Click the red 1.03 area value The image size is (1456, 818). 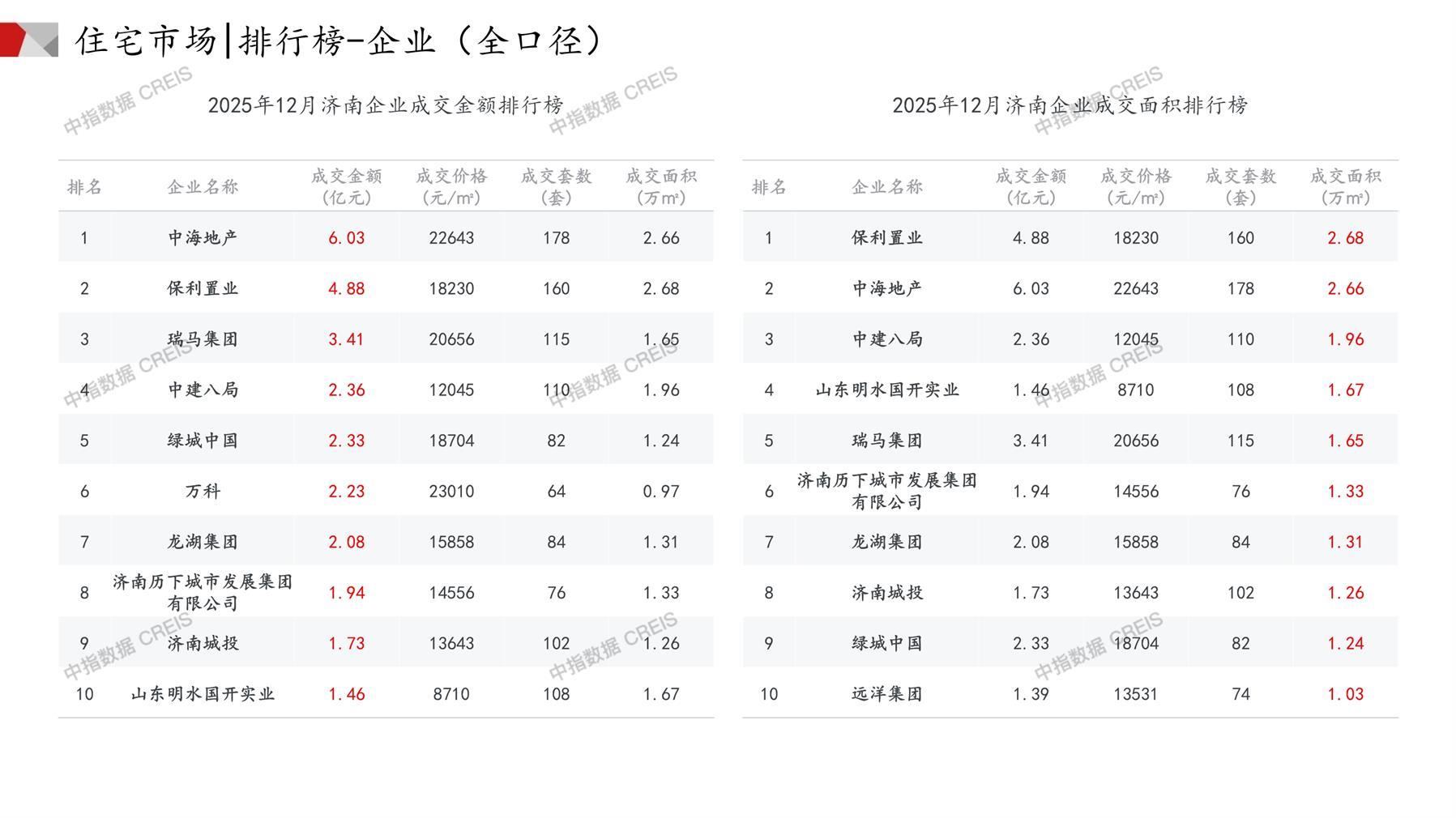pos(1345,694)
